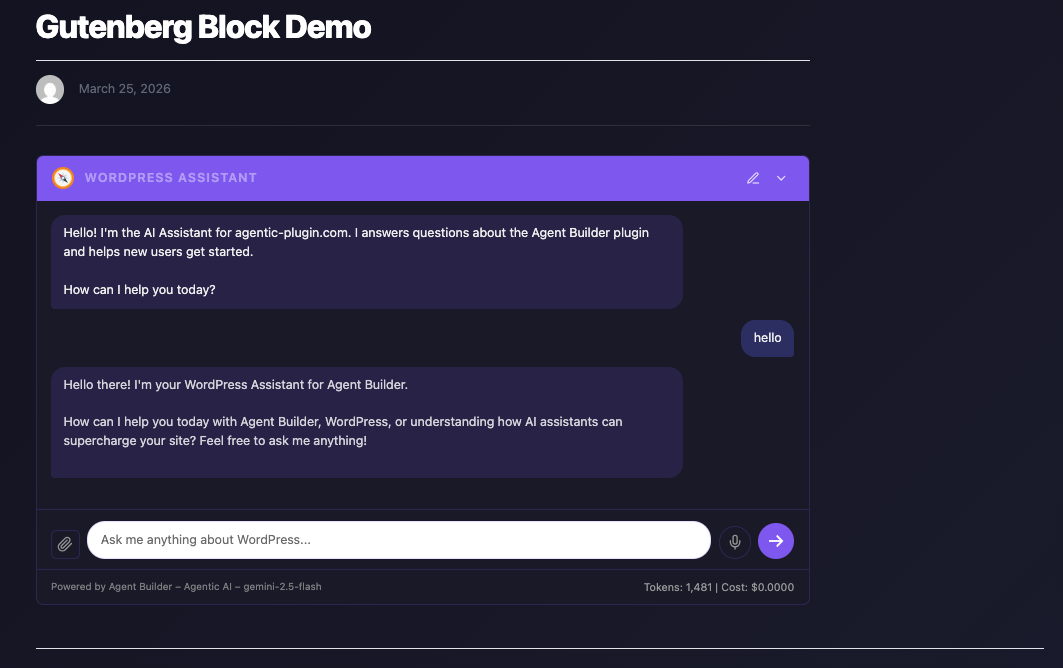The width and height of the screenshot is (1063, 668).
Task: Edit the chat with the pencil icon
Action: [753, 178]
